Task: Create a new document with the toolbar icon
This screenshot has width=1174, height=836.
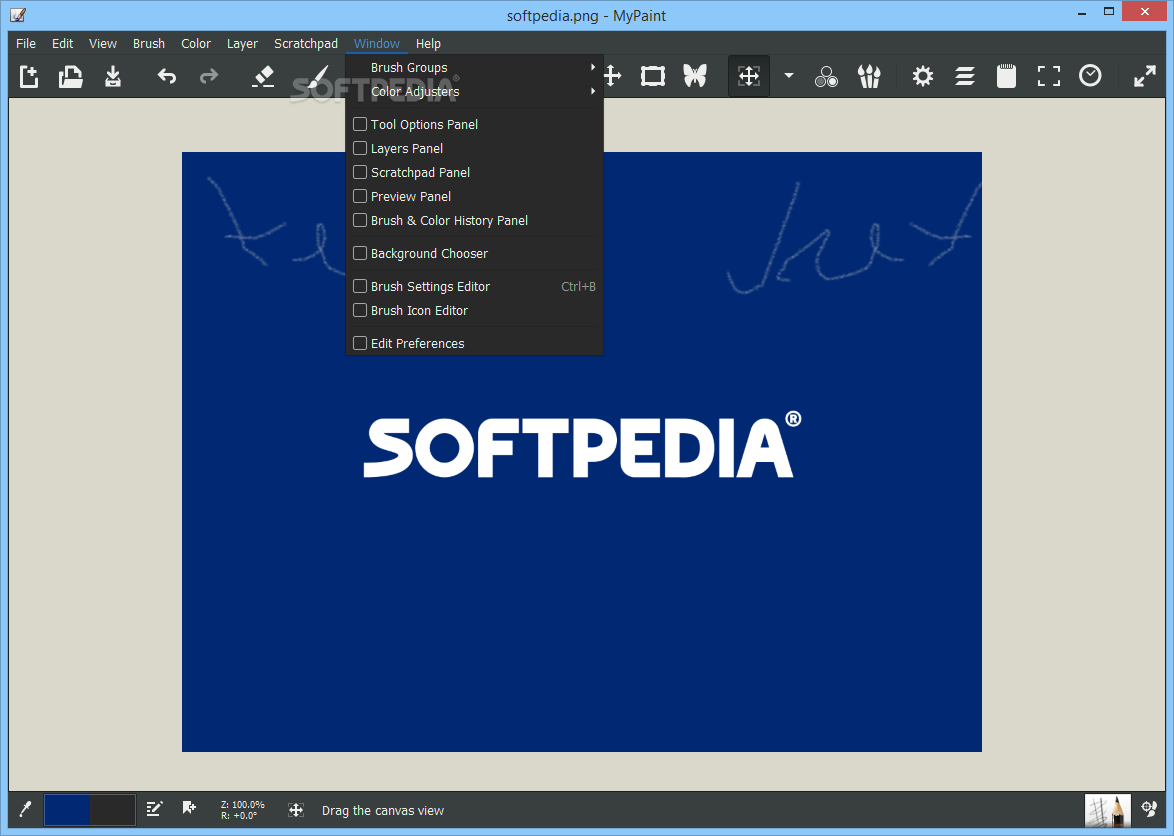Action: coord(28,76)
